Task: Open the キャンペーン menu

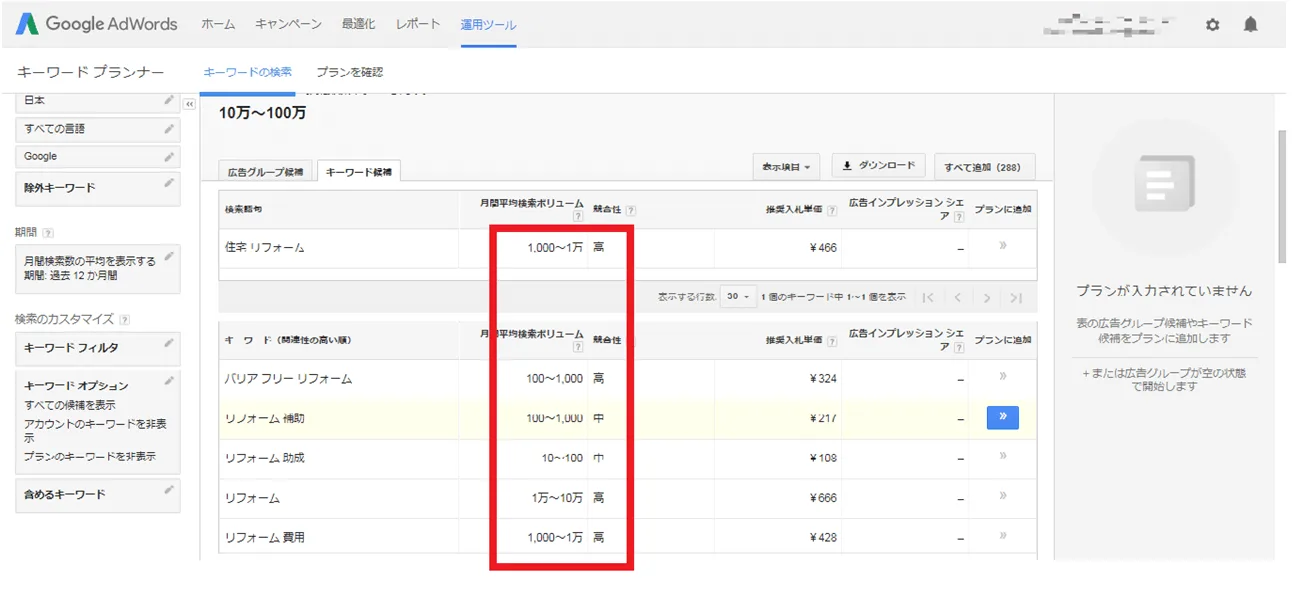Action: coord(288,24)
